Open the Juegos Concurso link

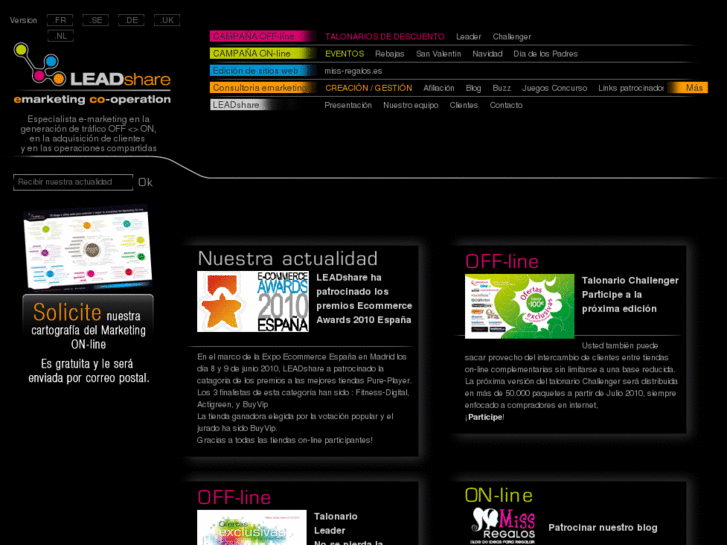tap(555, 88)
